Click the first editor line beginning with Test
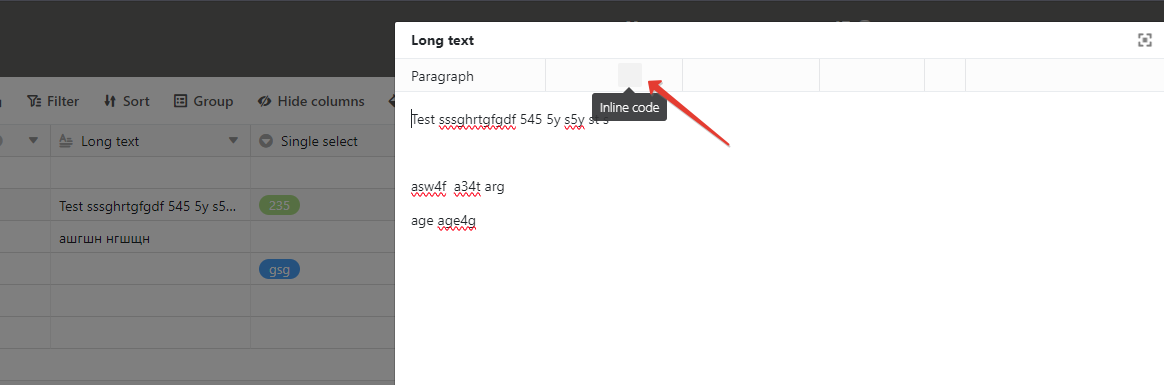1164x385 pixels. coord(510,120)
